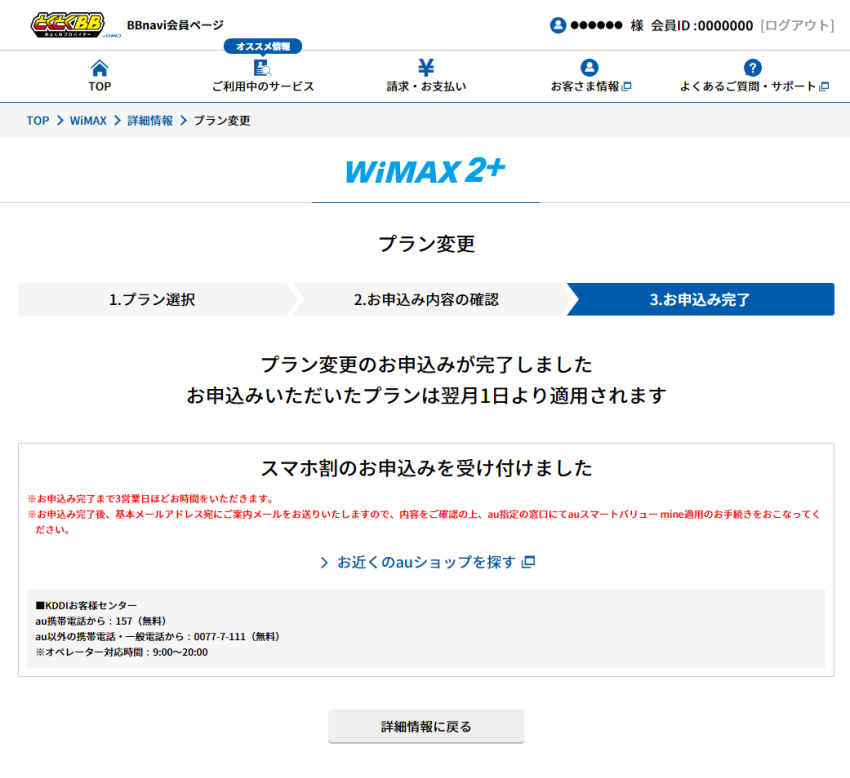Click the よくあるご質問・サポート question mark icon
Viewport: 850px width, 778px height.
(x=751, y=68)
